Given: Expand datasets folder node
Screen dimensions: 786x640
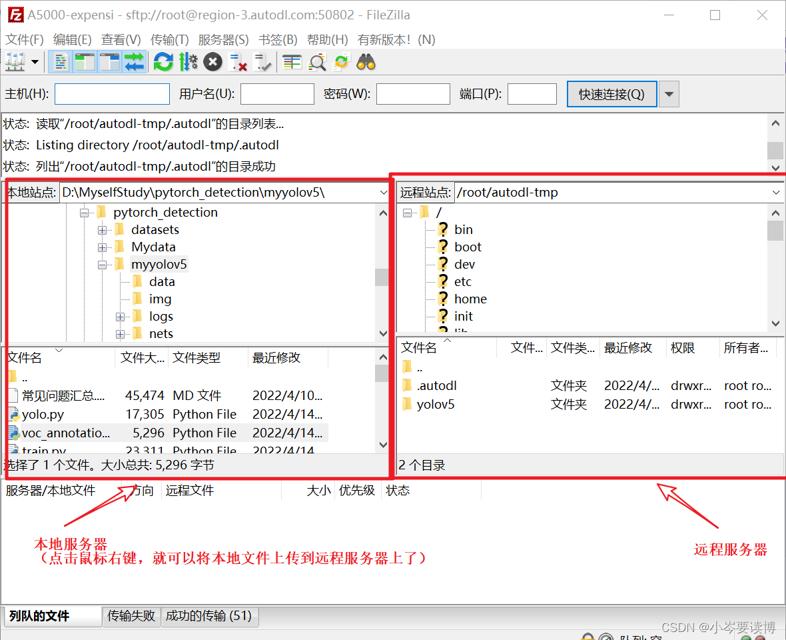Looking at the screenshot, I should [x=102, y=230].
